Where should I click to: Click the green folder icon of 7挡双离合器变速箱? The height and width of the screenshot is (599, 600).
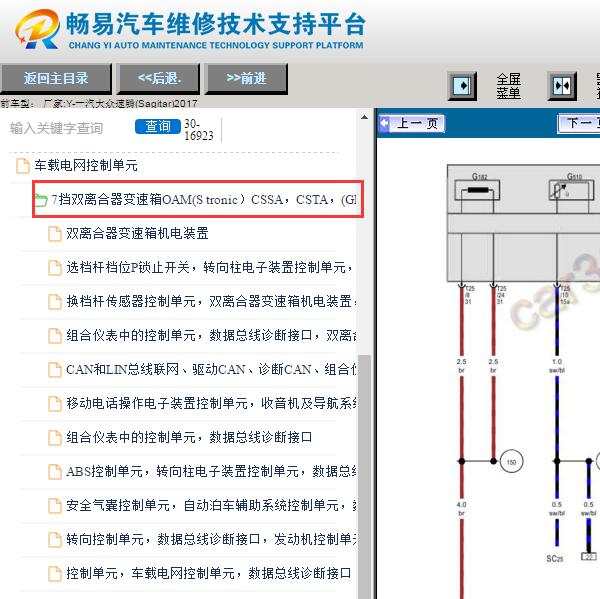point(41,200)
